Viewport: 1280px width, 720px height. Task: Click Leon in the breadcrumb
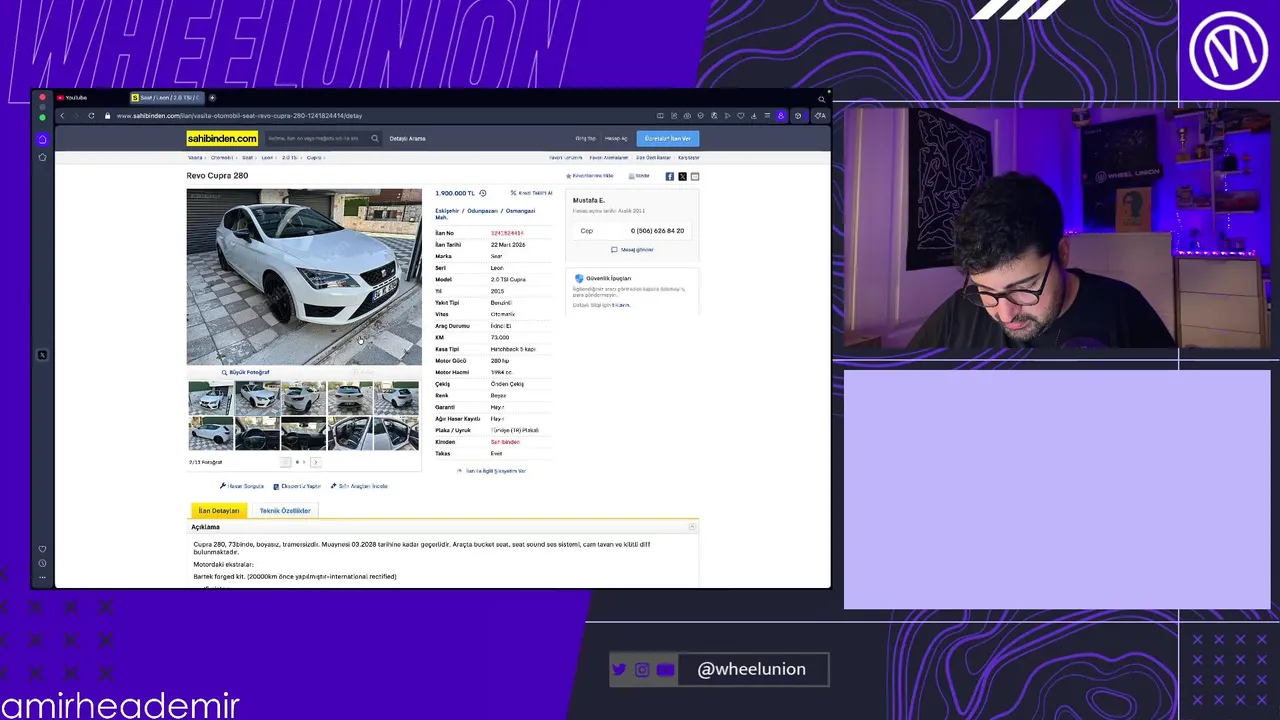coord(267,157)
